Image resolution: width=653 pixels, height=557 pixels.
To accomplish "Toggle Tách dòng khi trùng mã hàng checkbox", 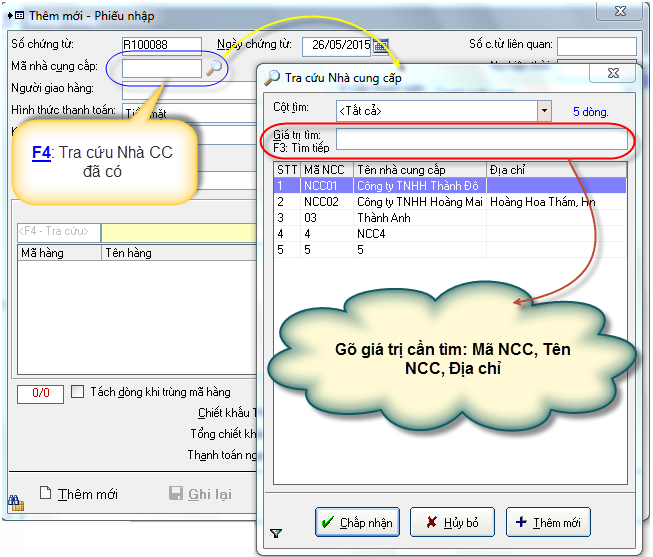I will (x=78, y=393).
